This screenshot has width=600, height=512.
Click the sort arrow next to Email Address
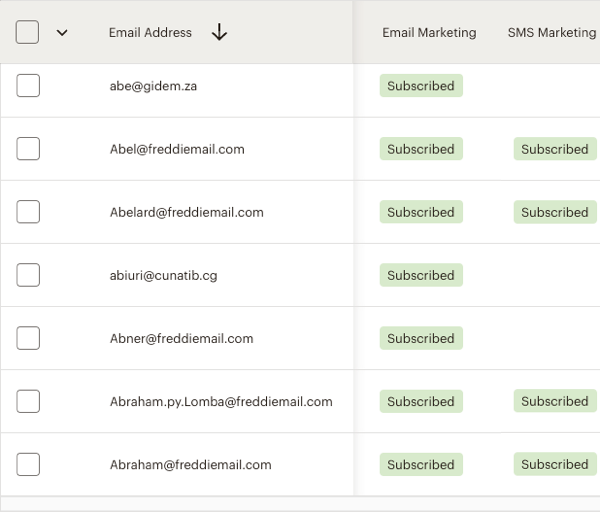[x=220, y=32]
